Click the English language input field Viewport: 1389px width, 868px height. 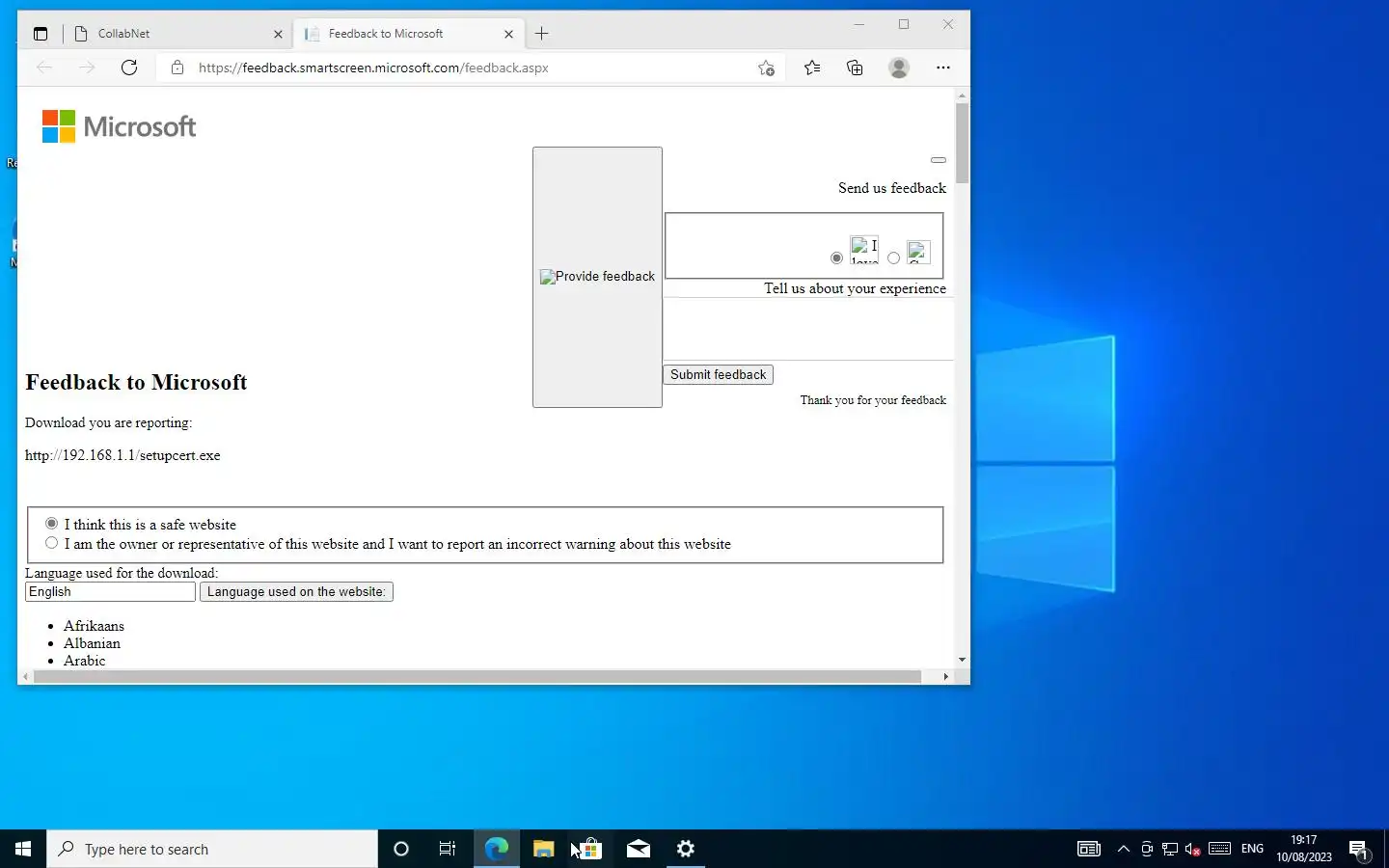click(x=110, y=592)
